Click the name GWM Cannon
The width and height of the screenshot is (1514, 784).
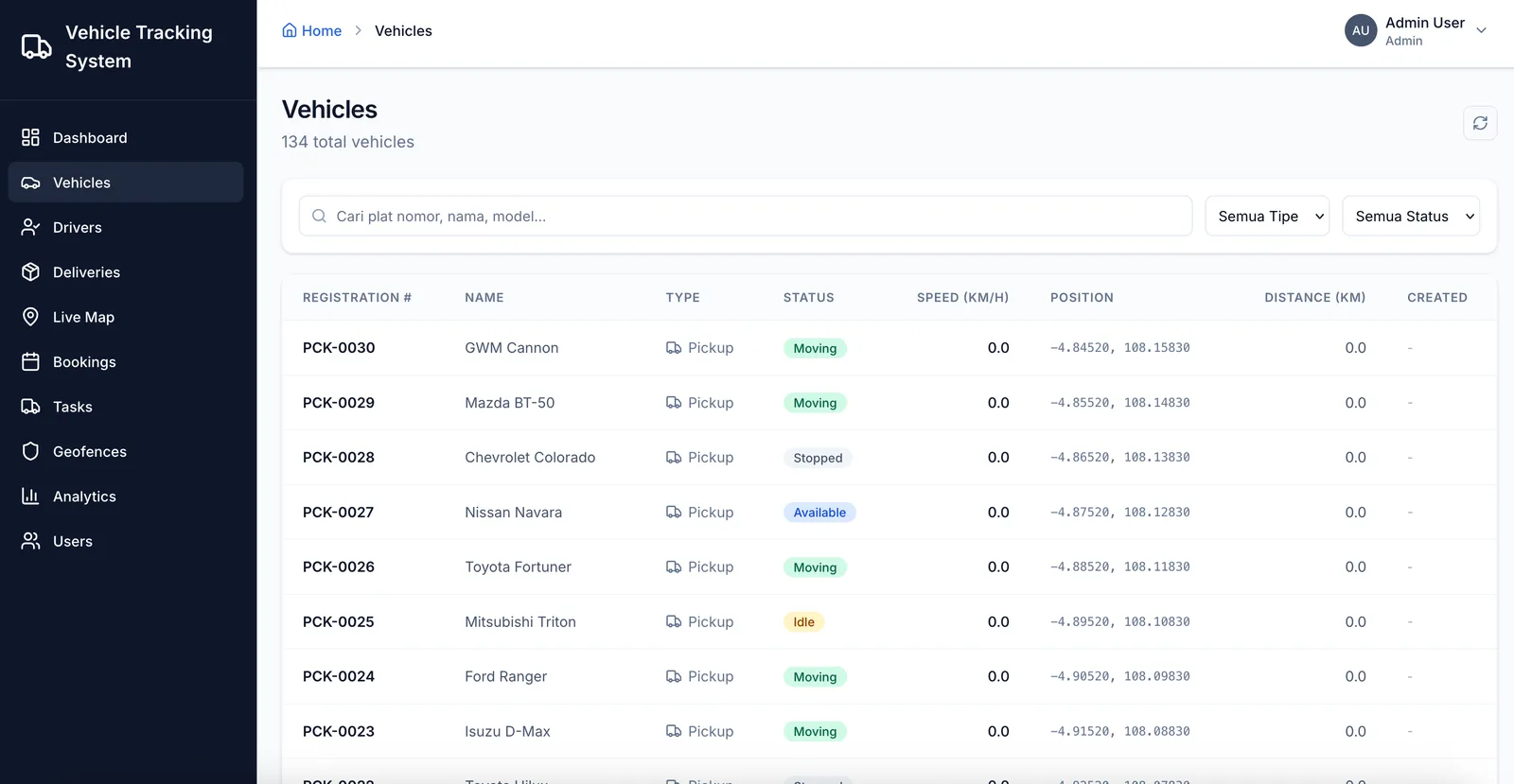pos(512,348)
